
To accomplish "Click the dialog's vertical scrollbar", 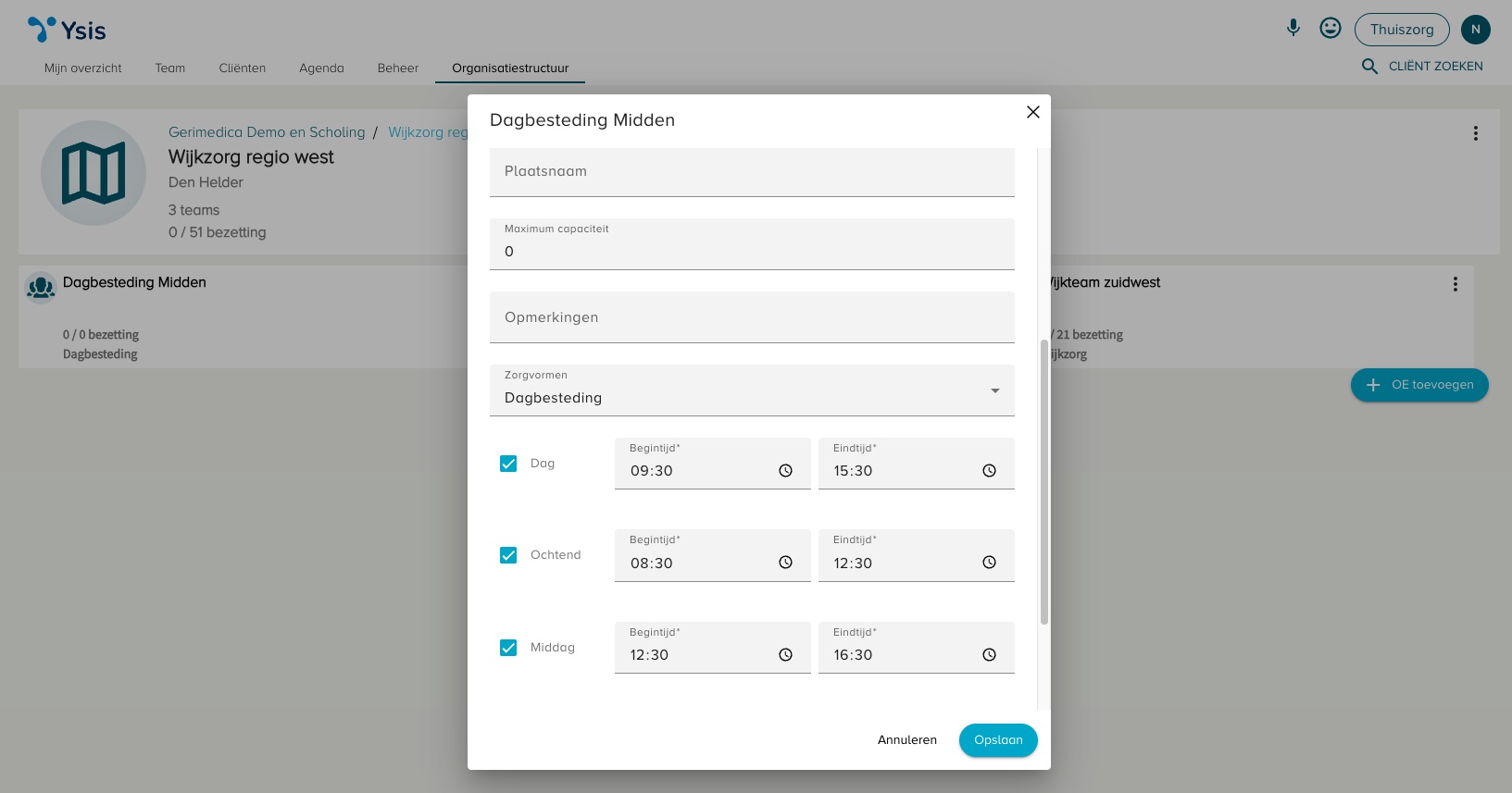I will (x=1044, y=481).
